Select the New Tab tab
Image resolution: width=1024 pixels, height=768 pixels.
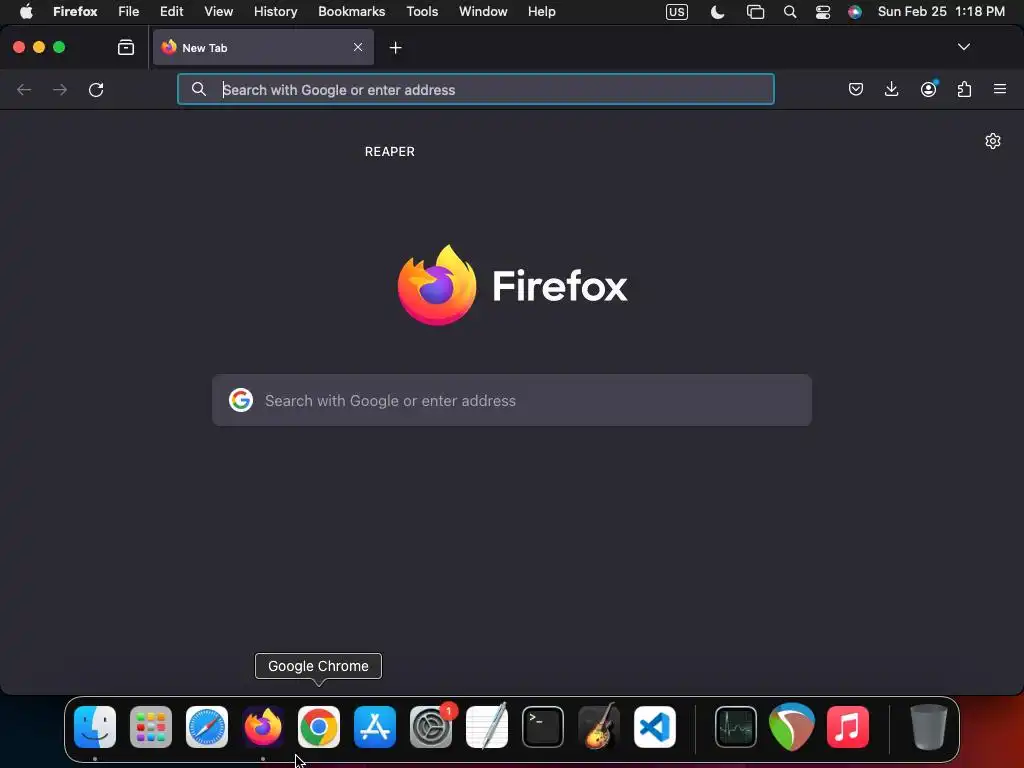(263, 47)
